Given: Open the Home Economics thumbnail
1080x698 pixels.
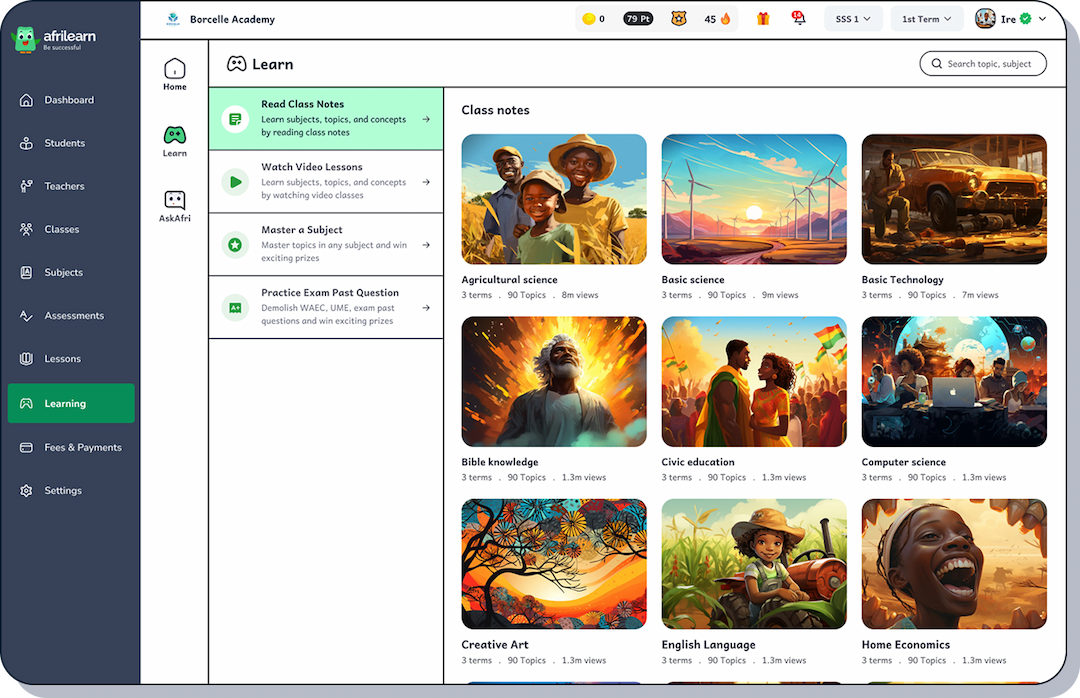Looking at the screenshot, I should point(954,564).
